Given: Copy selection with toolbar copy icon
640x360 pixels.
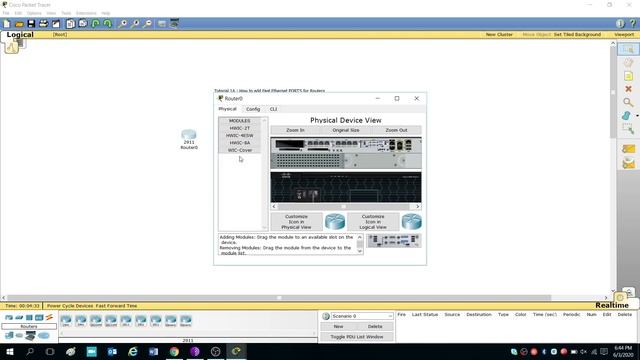Looking at the screenshot, I should point(71,24).
